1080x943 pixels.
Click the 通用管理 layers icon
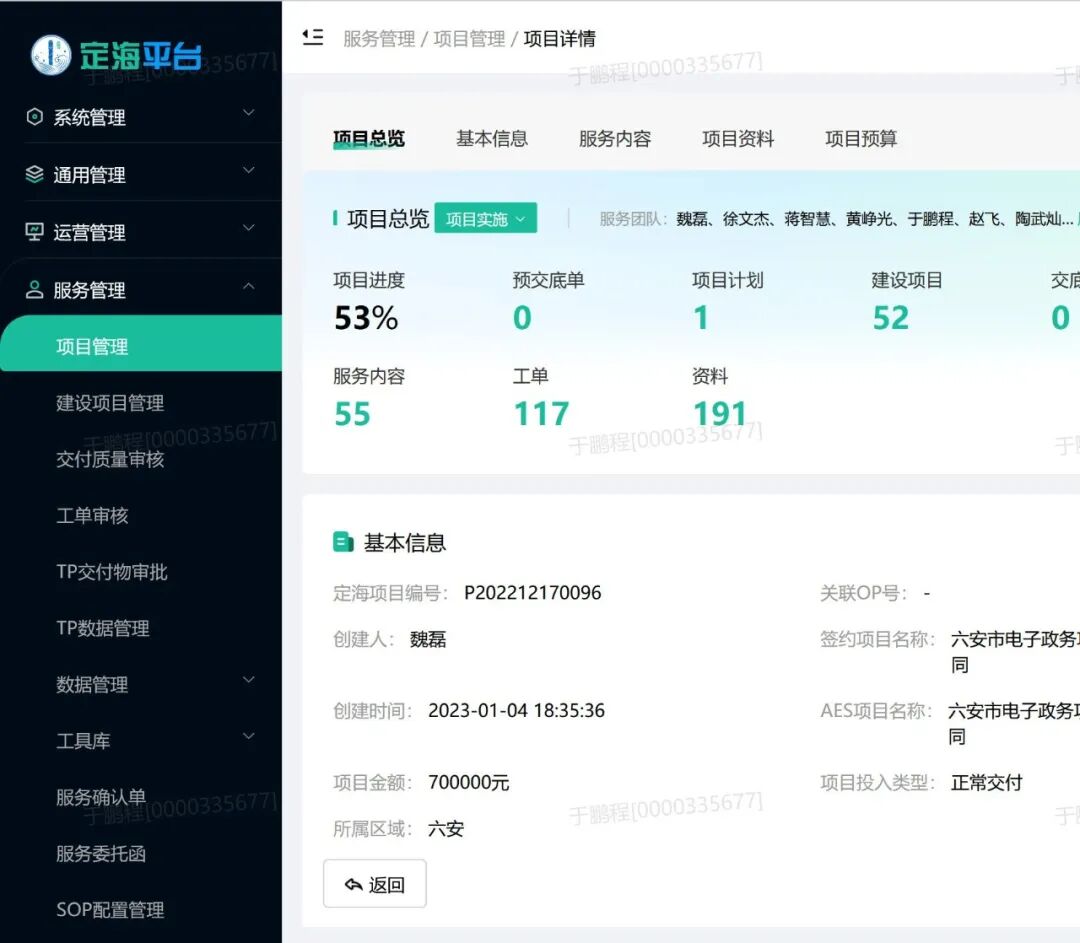click(x=34, y=174)
